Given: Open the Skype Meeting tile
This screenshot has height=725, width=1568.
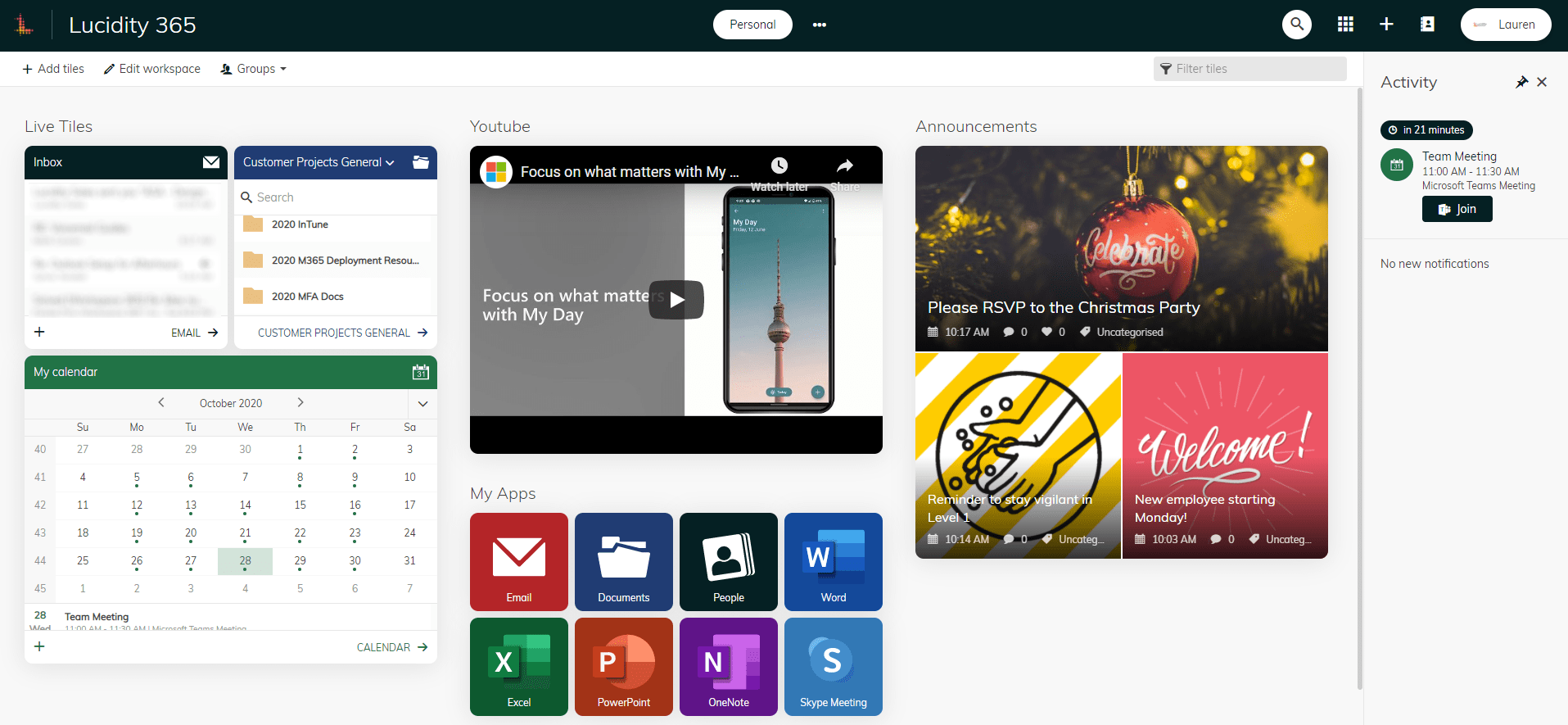Looking at the screenshot, I should pos(833,666).
